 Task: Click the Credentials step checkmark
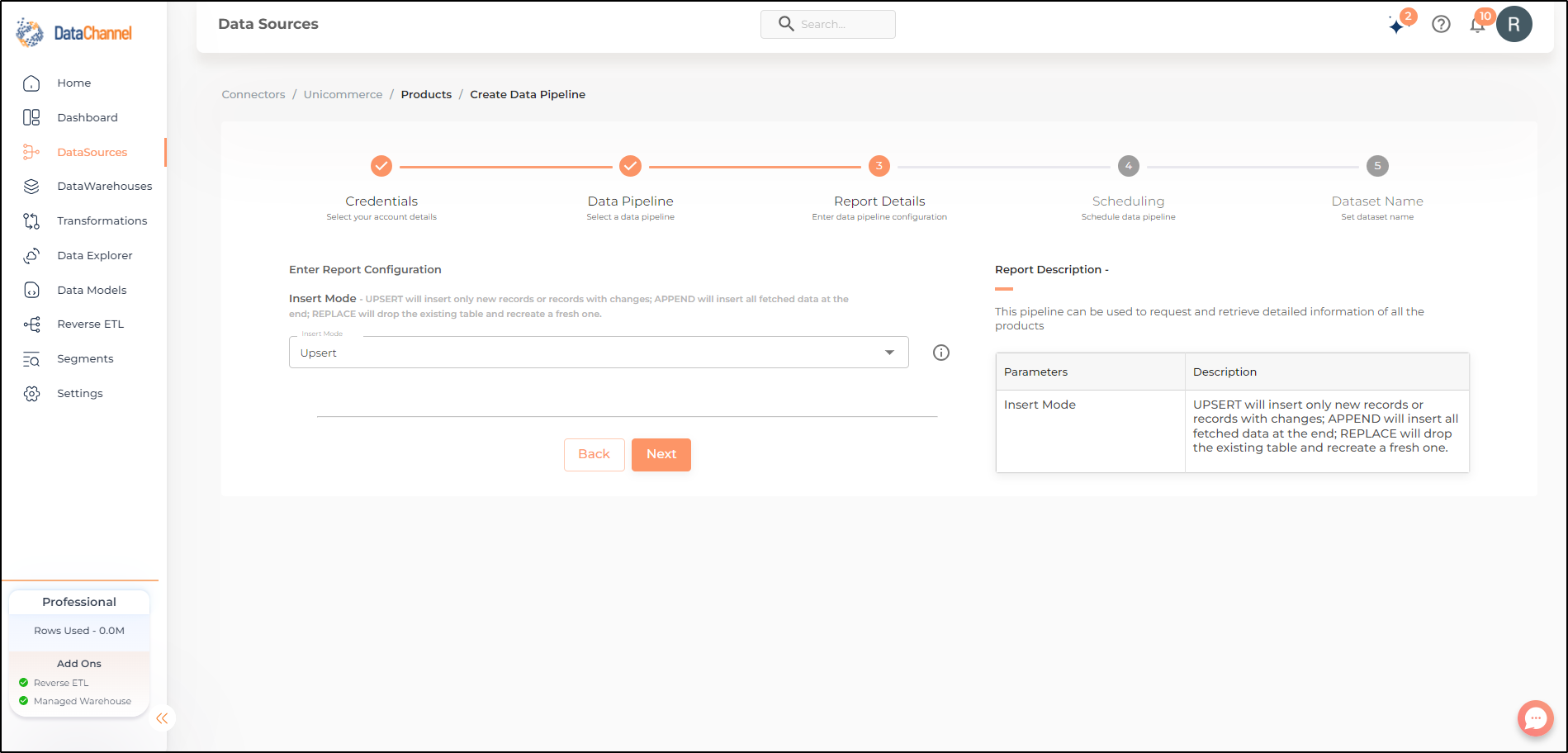point(381,166)
